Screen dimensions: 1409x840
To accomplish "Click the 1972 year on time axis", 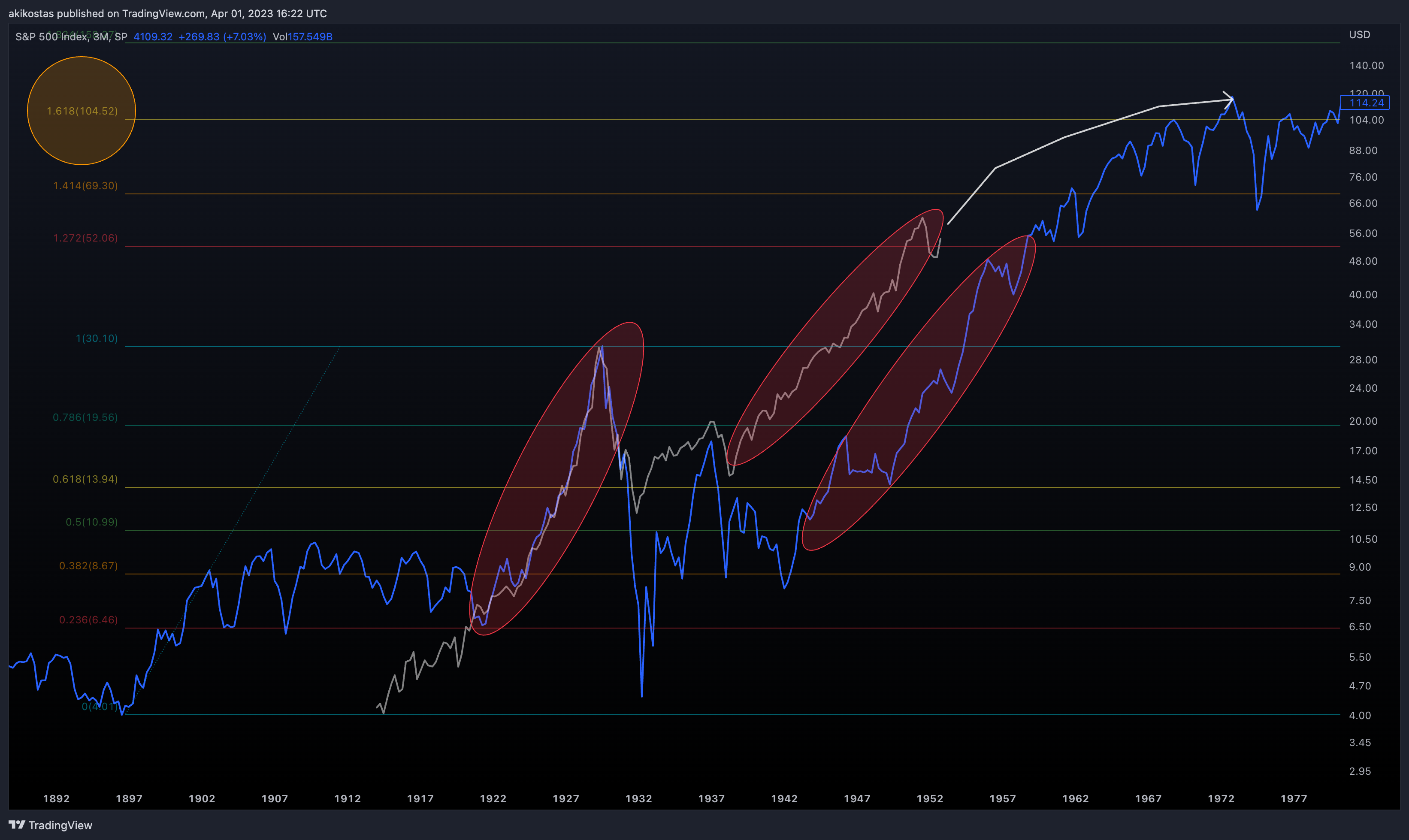I will (x=1221, y=799).
